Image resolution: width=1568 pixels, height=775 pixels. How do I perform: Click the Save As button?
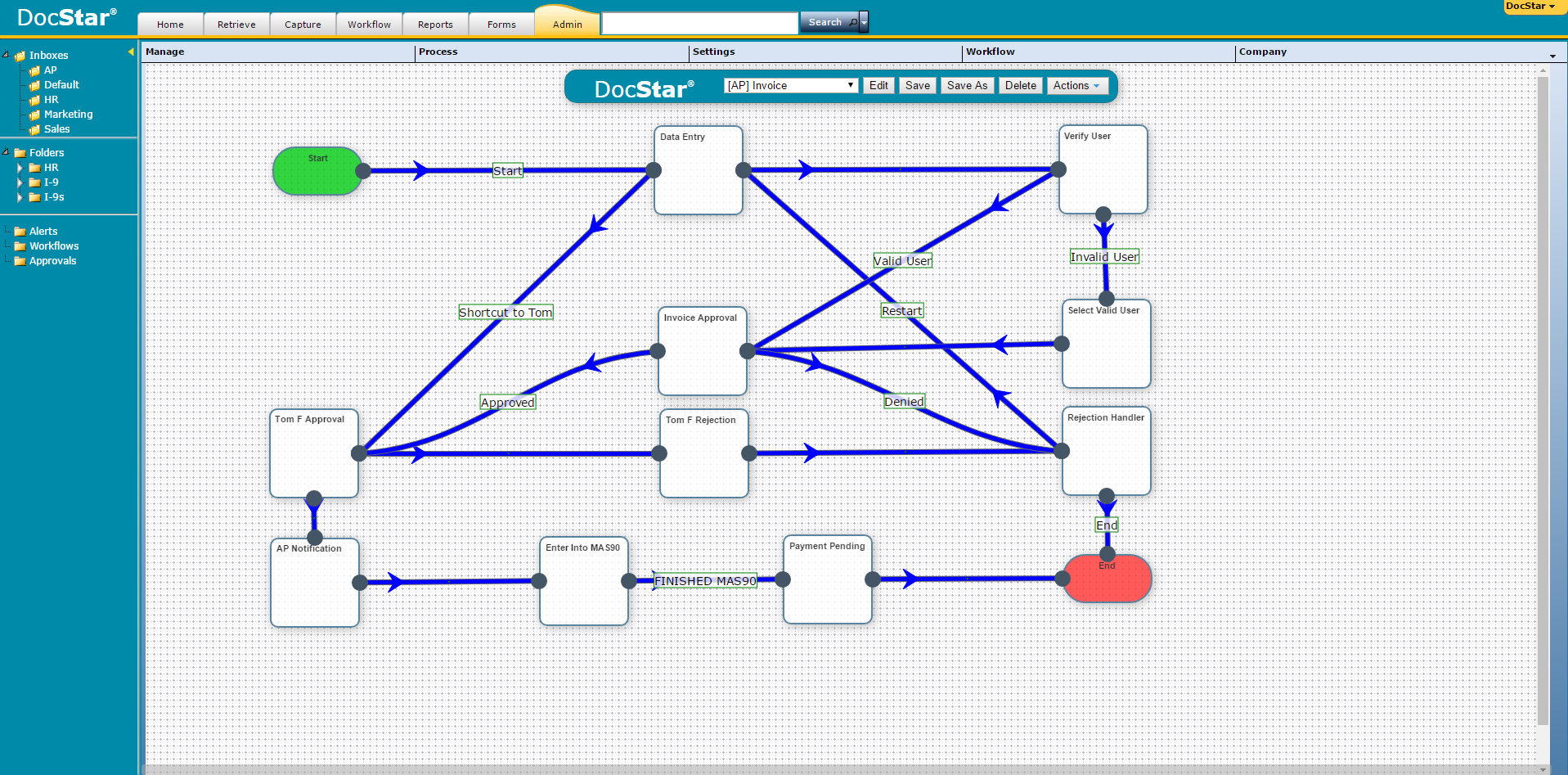point(967,86)
